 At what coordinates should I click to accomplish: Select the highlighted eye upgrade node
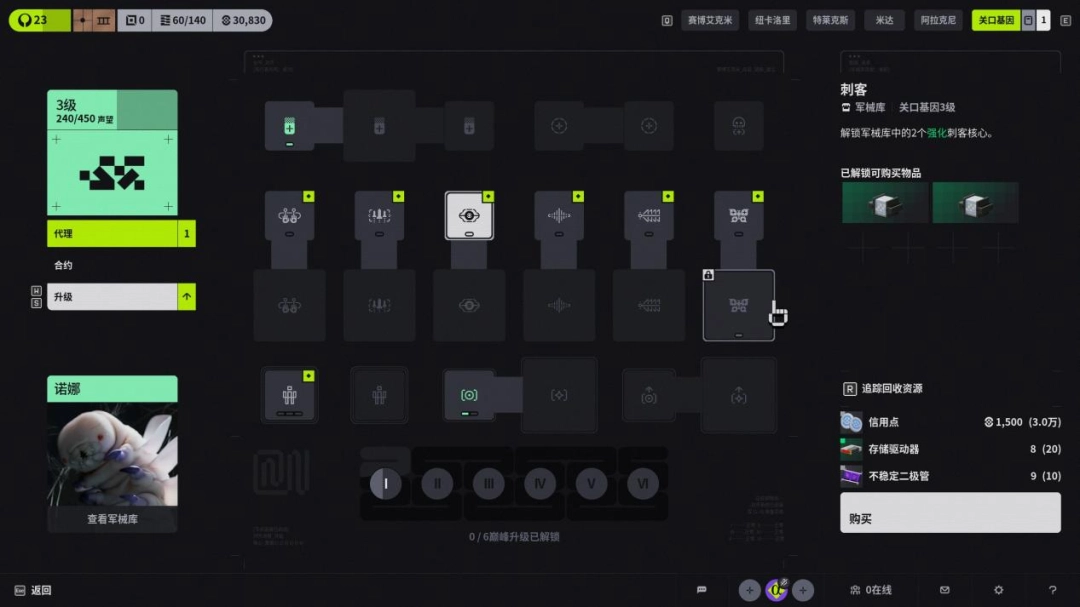pyautogui.click(x=469, y=216)
